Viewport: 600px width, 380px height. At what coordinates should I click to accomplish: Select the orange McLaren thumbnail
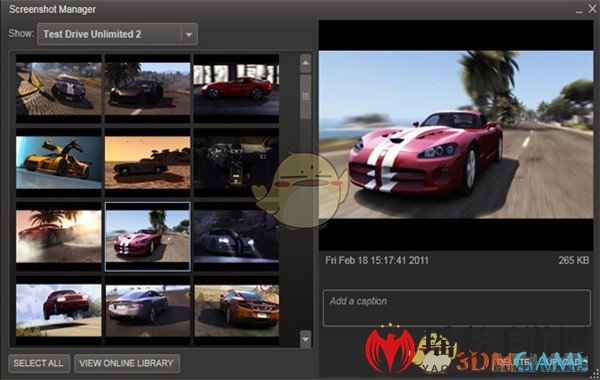coord(236,310)
